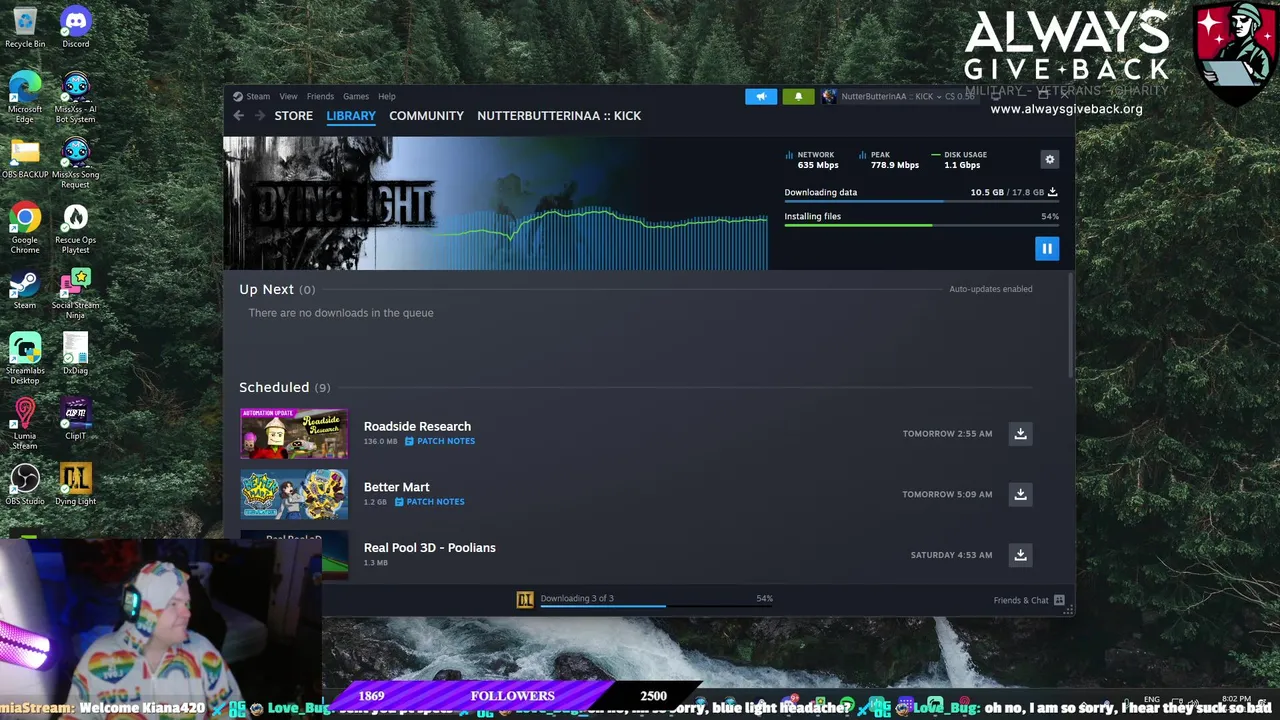Click bottom Downloading 3 of 3 status

577,598
